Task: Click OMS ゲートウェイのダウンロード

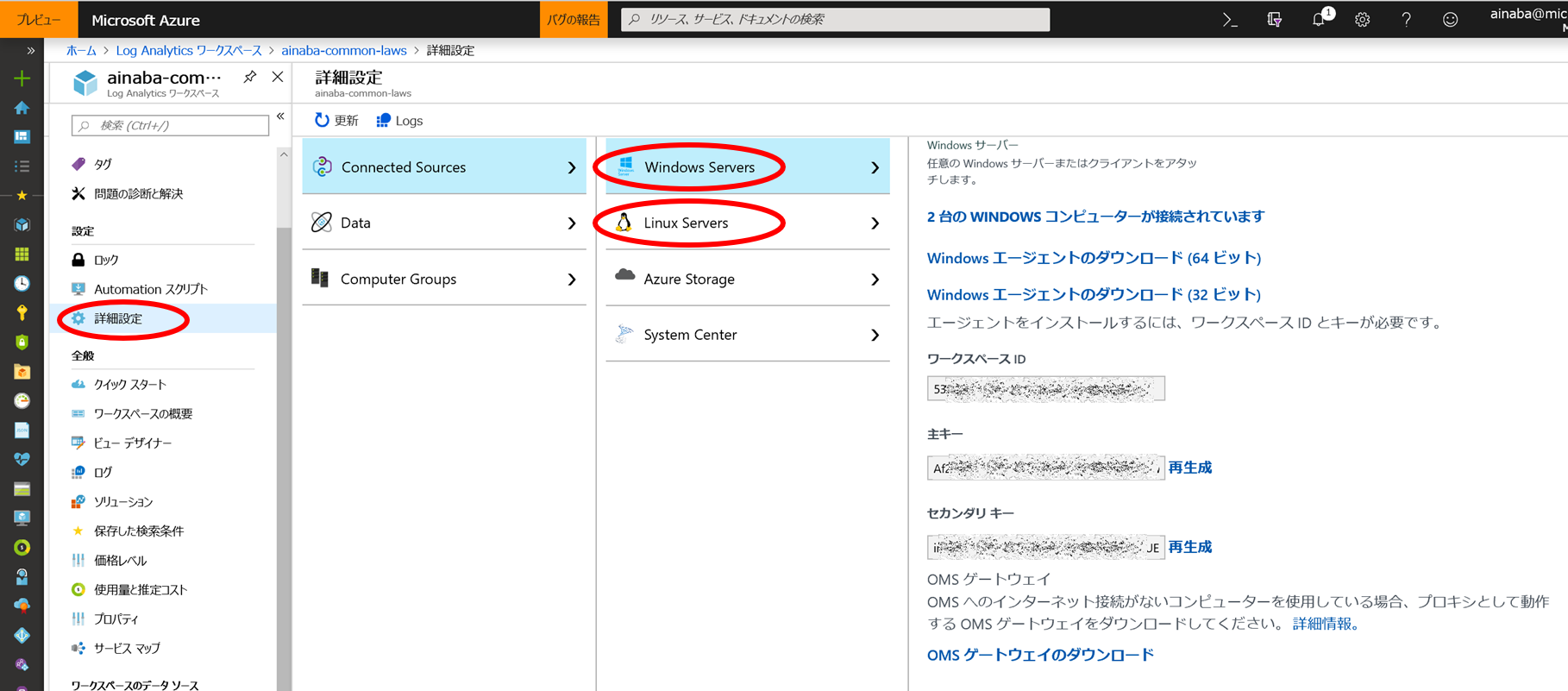Action: [1040, 655]
